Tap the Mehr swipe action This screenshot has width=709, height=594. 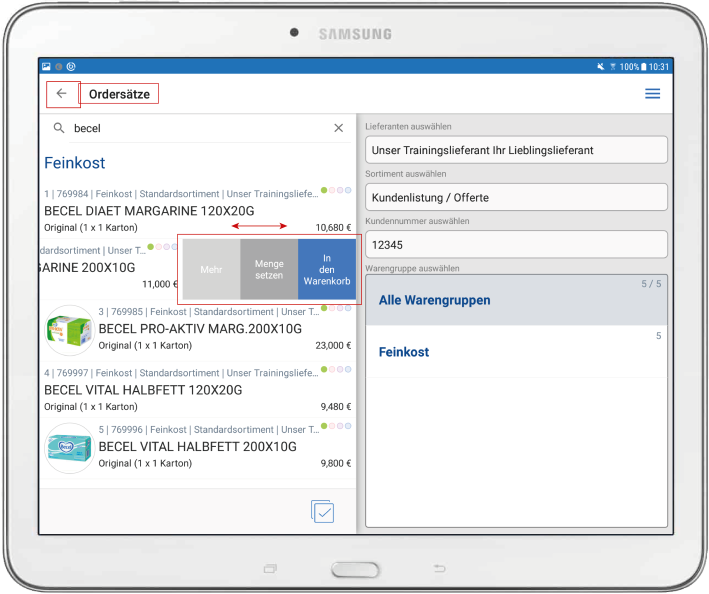(211, 269)
